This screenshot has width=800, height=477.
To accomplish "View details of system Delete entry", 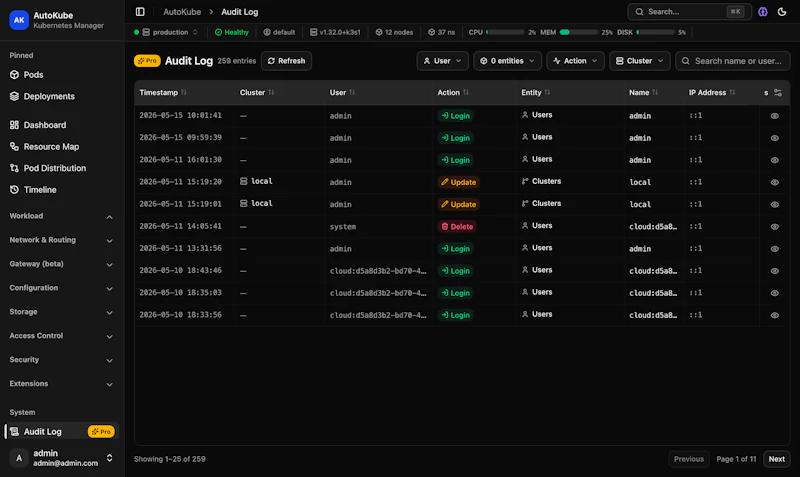I will [774, 227].
